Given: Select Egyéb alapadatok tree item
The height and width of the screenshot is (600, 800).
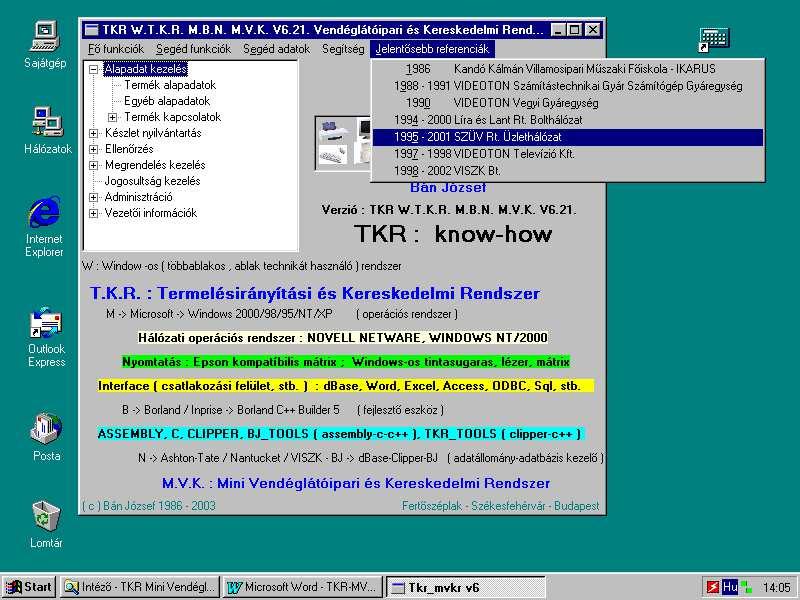Looking at the screenshot, I should [167, 101].
